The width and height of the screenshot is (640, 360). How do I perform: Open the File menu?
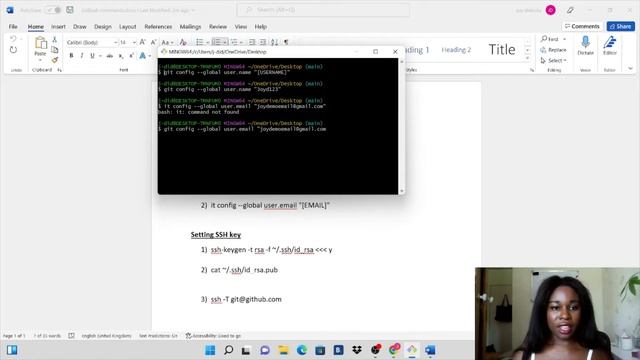pos(13,27)
